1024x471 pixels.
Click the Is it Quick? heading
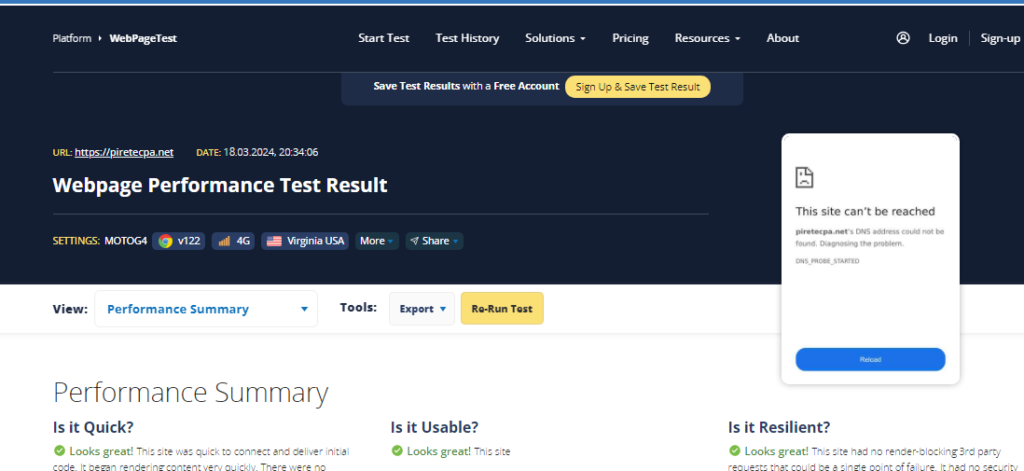(x=93, y=427)
